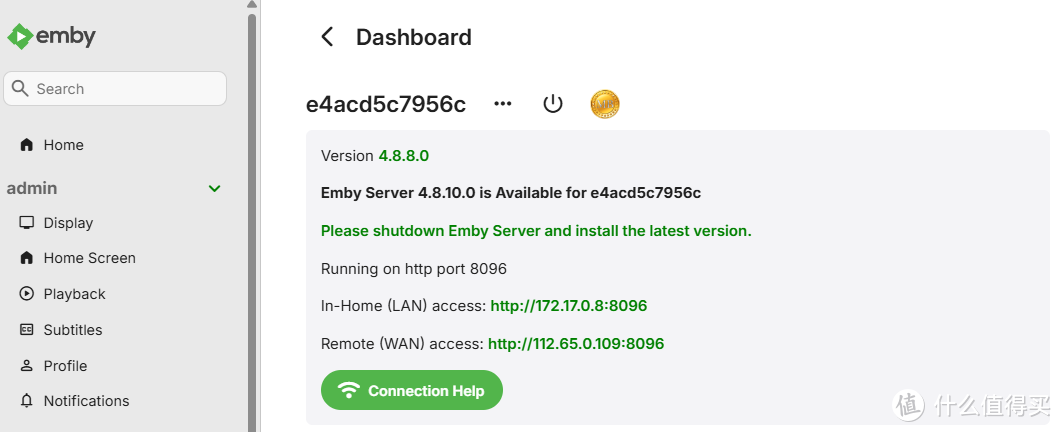This screenshot has width=1062, height=432.
Task: Open Profile settings
Action: point(65,366)
